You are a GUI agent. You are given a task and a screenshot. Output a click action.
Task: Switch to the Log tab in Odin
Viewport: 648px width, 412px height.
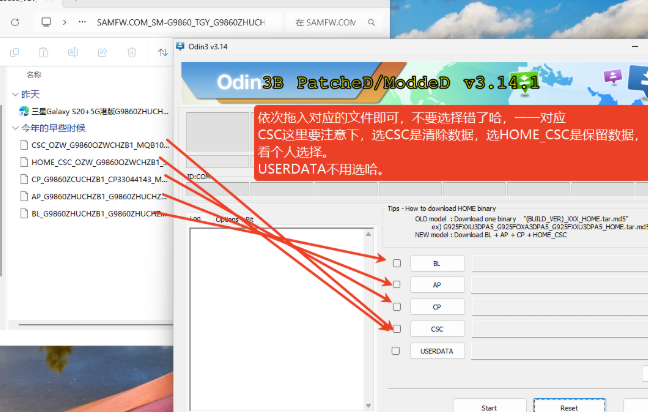coord(195,219)
